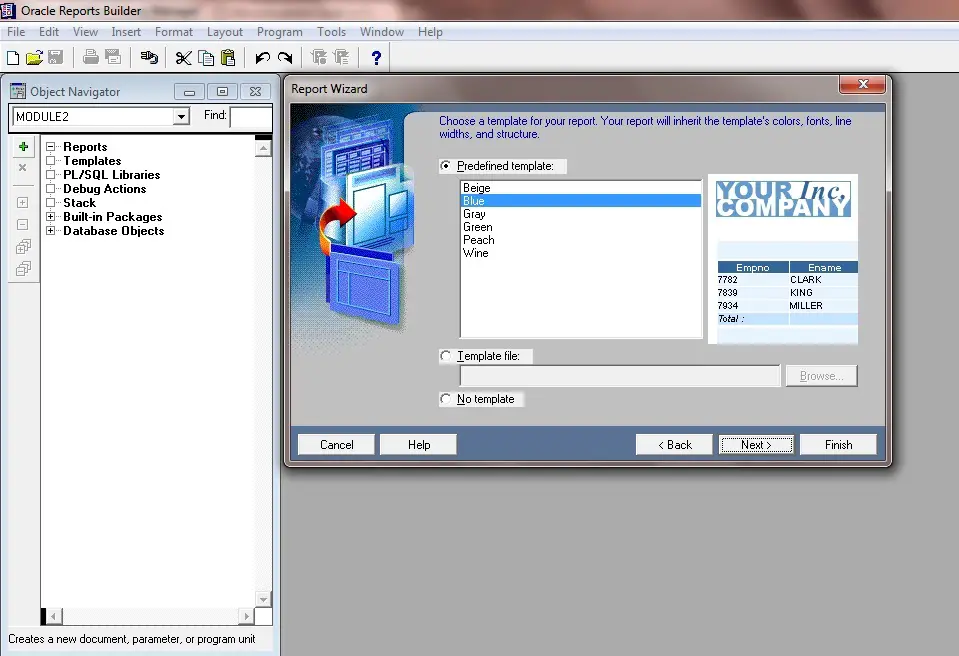Viewport: 959px width, 656px height.
Task: Open the Program menu
Action: coord(280,32)
